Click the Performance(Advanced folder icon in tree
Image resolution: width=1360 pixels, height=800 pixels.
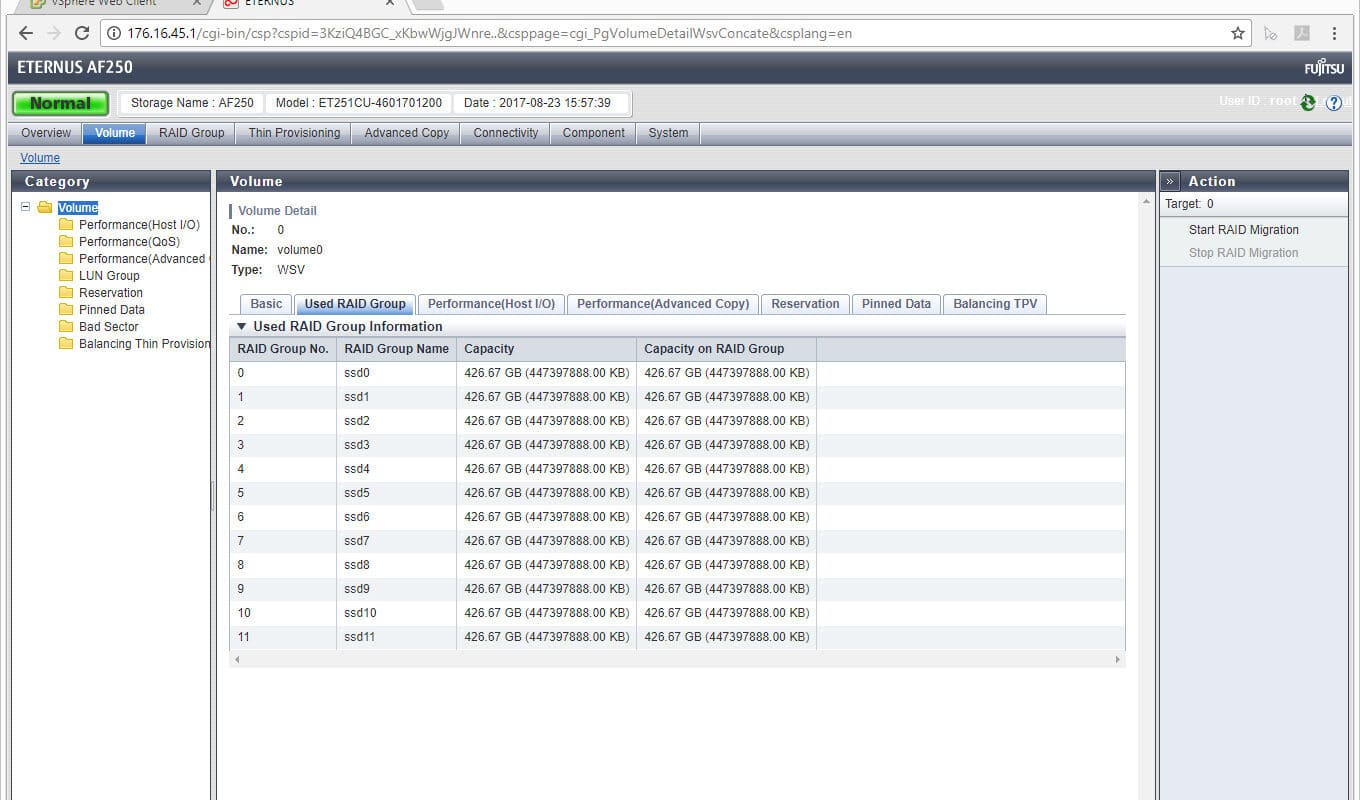point(66,259)
